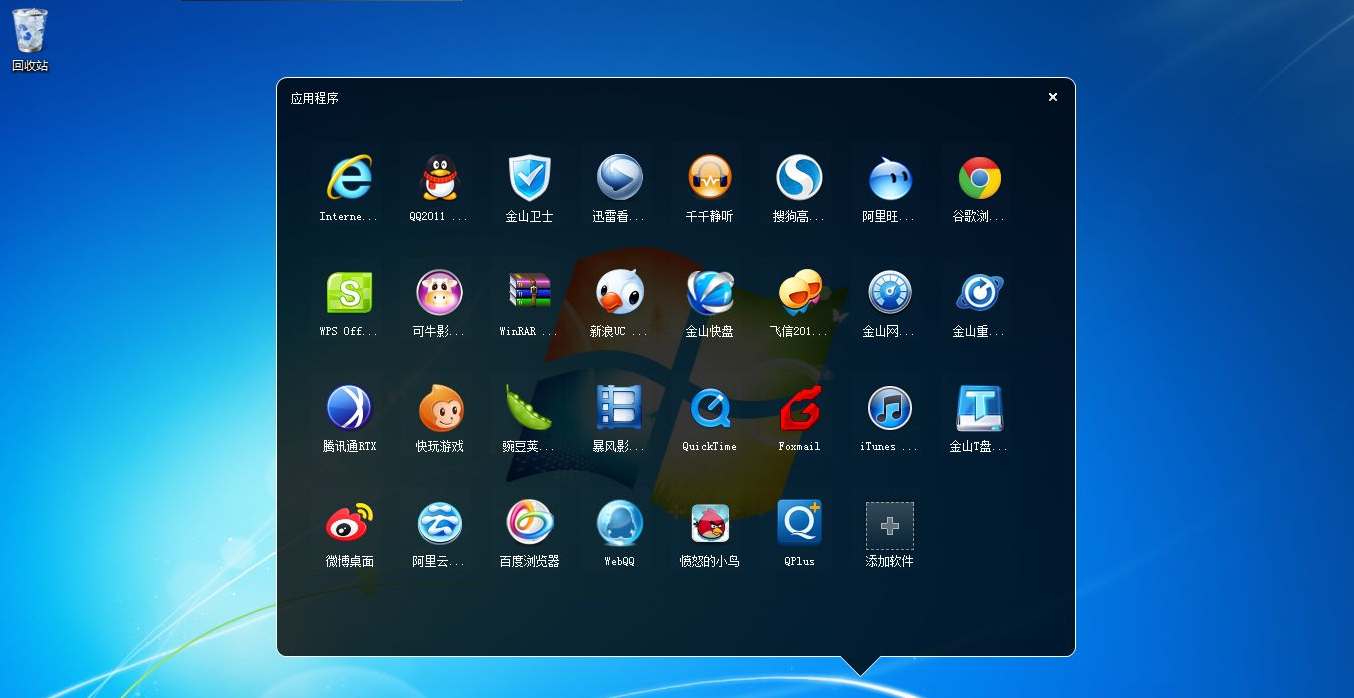Launch the 千千静听 music player

[709, 179]
